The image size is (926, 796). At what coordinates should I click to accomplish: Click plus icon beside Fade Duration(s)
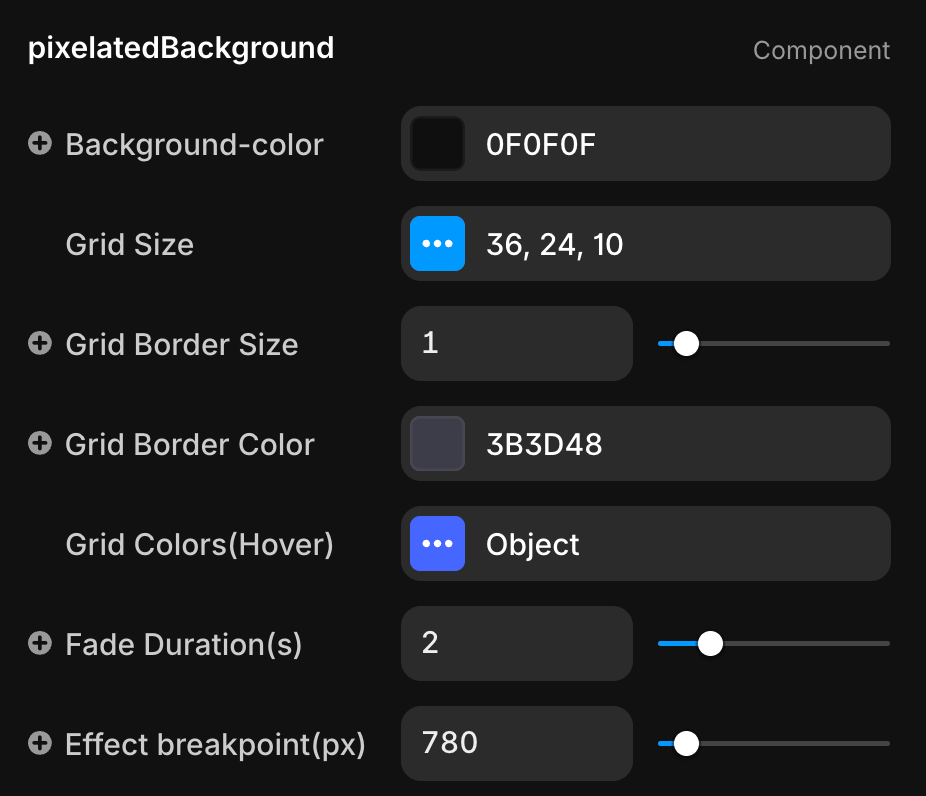(40, 644)
